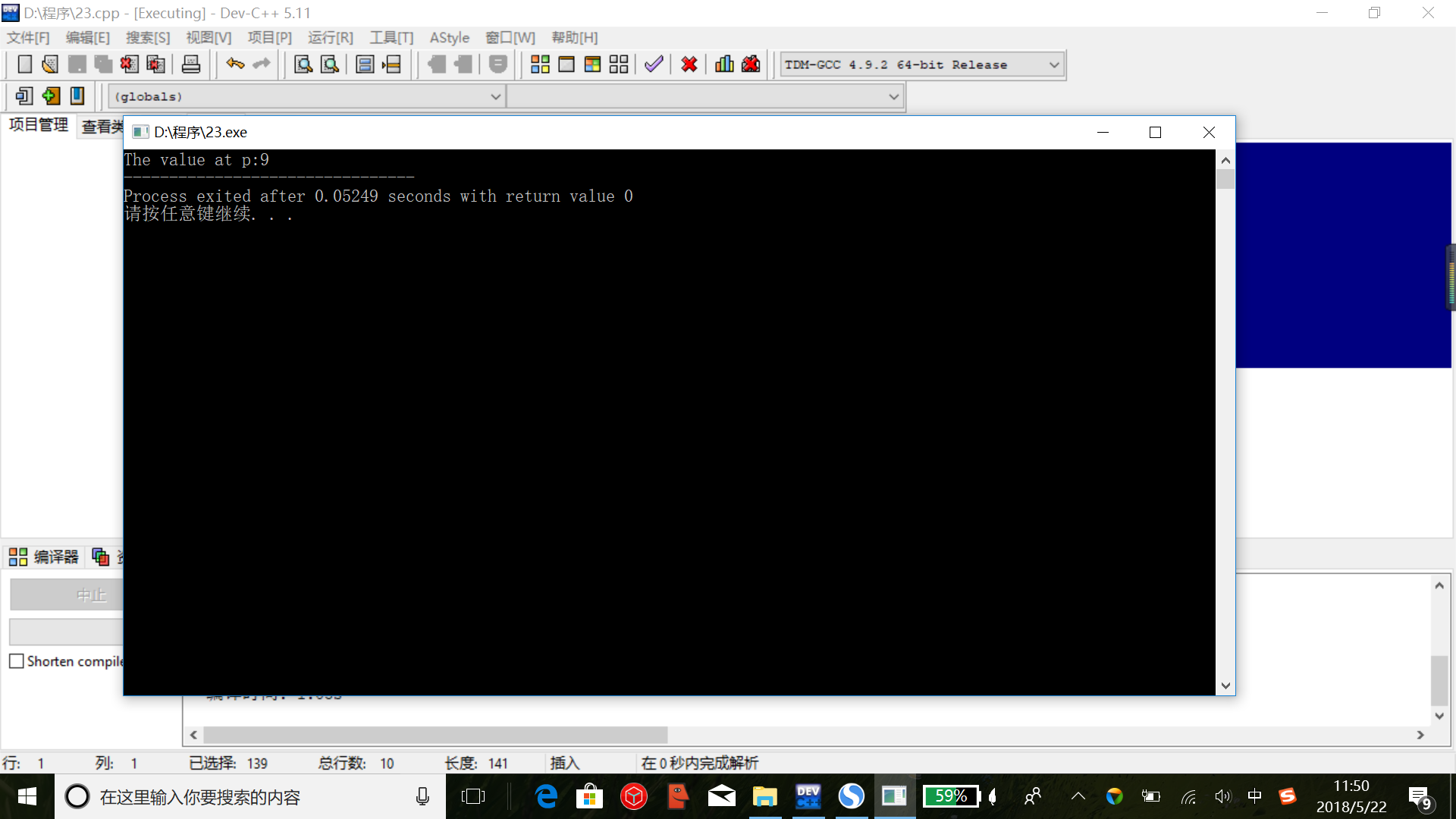Click the console window scroll down arrow
The width and height of the screenshot is (1456, 819).
point(1225,686)
